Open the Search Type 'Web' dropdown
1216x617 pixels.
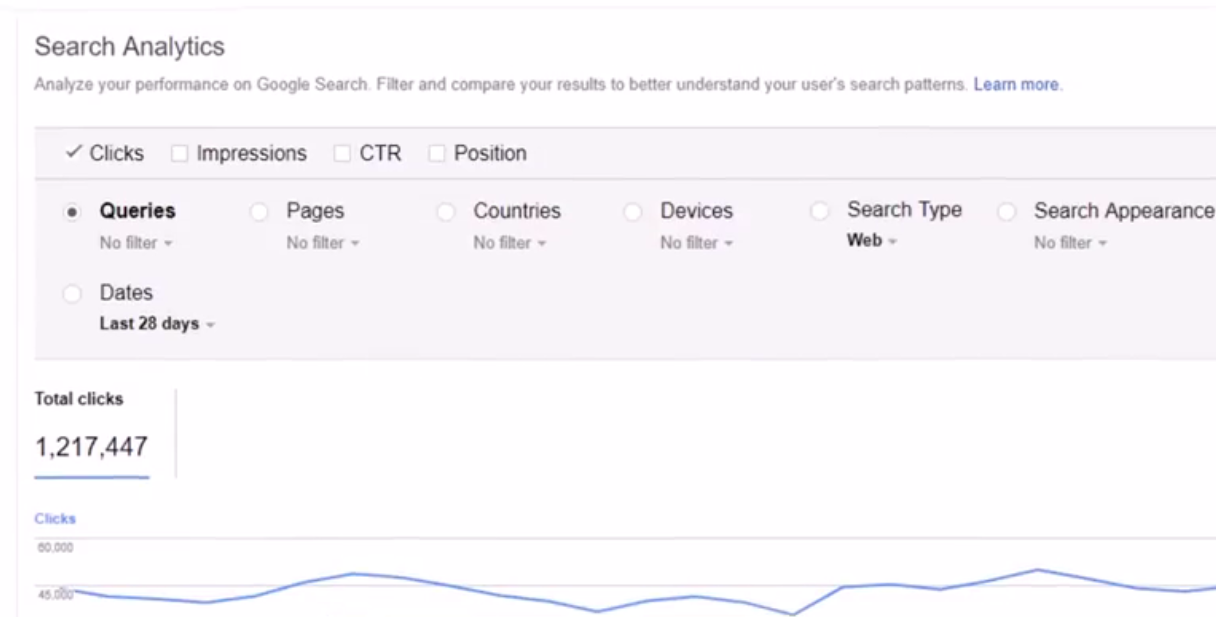pyautogui.click(x=871, y=241)
